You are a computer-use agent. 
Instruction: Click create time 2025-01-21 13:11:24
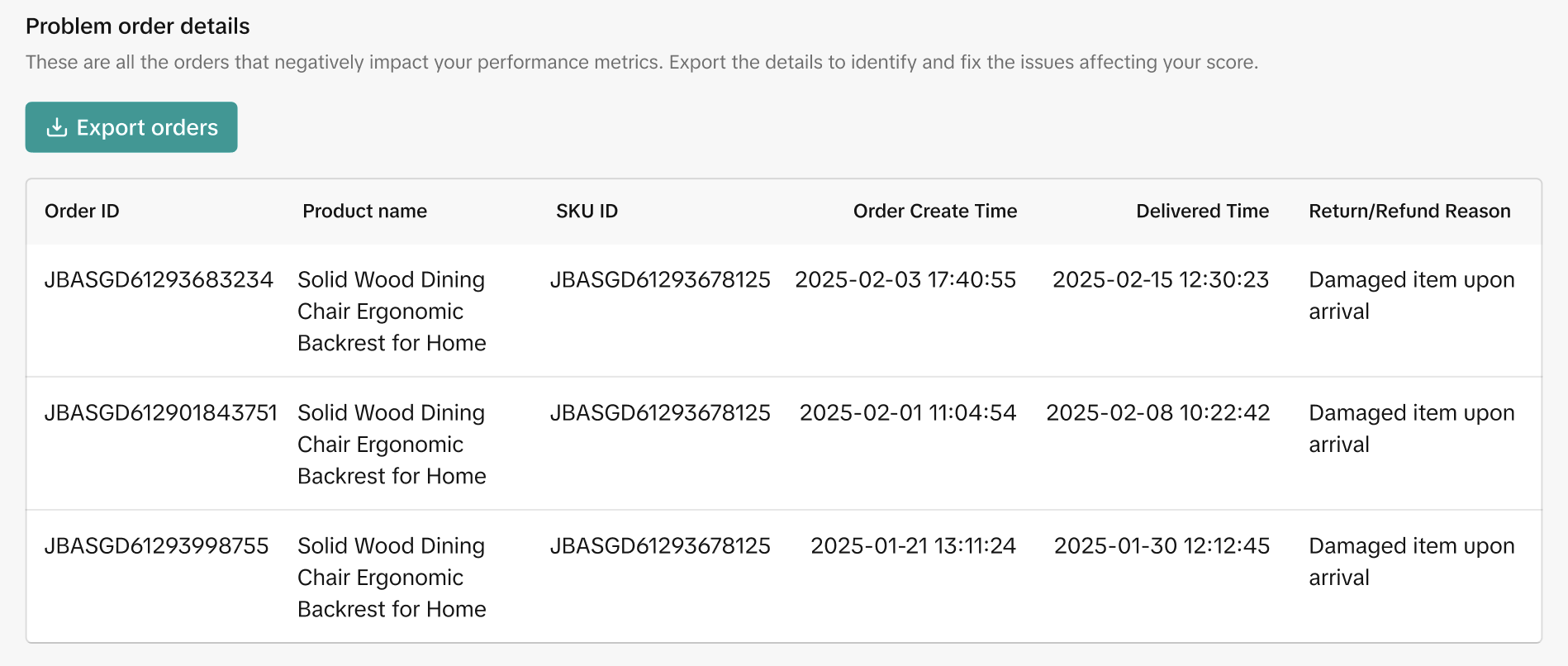coord(913,546)
